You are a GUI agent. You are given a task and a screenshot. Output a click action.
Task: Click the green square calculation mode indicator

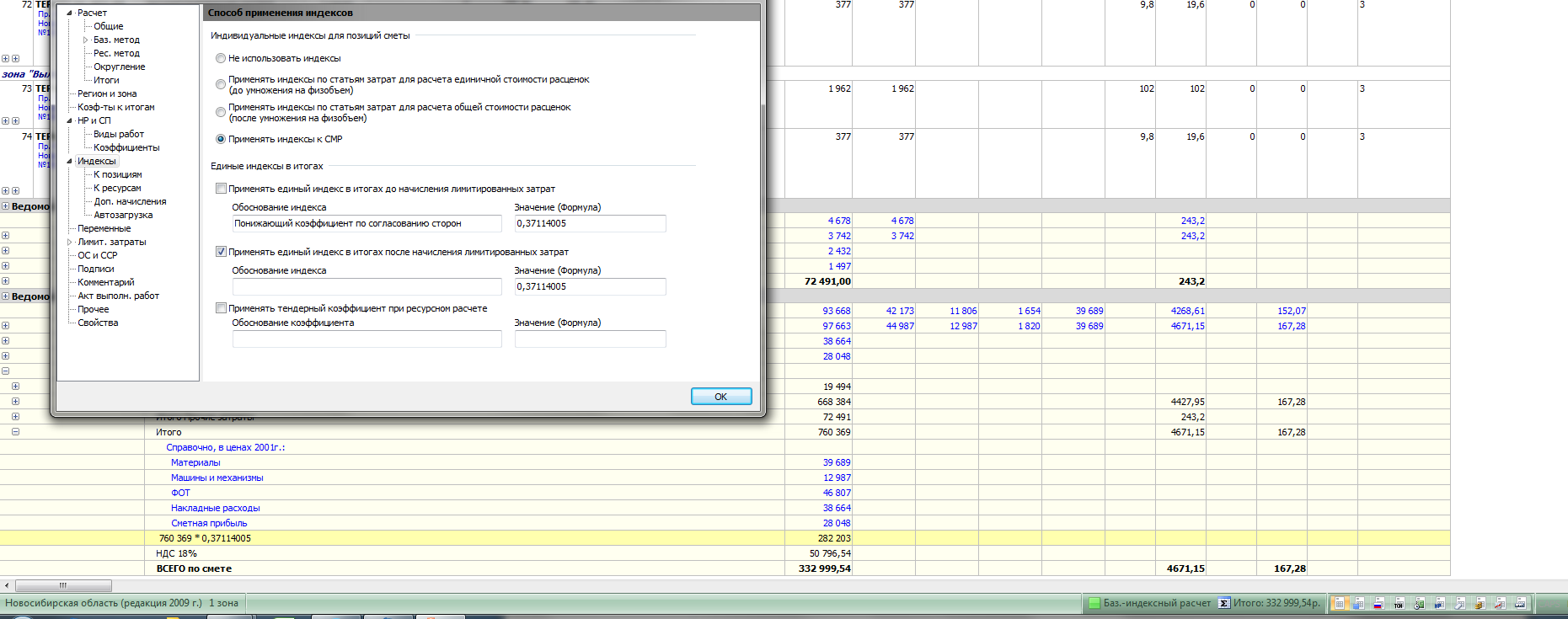(x=1094, y=603)
